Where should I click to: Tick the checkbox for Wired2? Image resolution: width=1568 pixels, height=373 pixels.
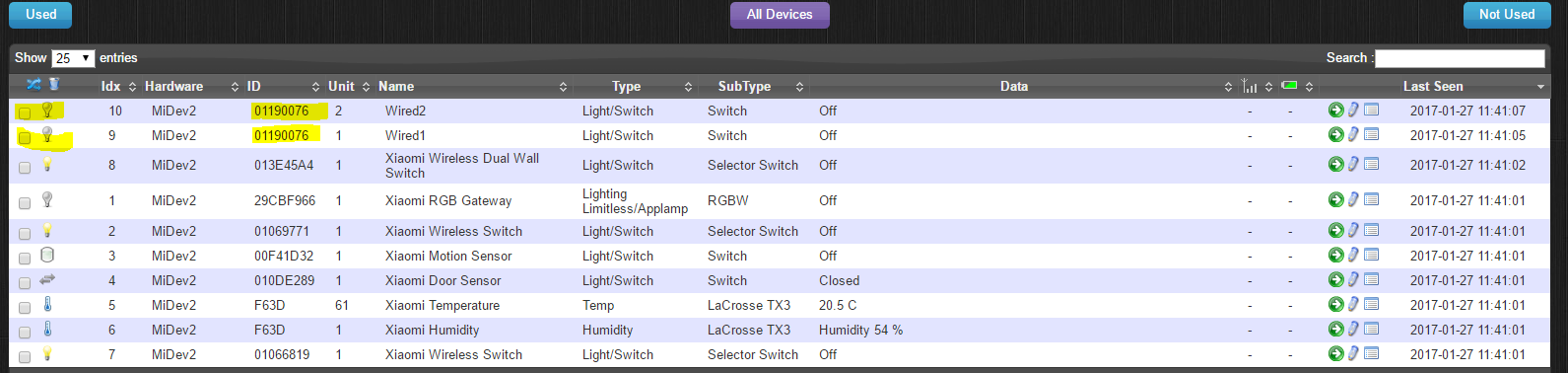click(x=25, y=112)
